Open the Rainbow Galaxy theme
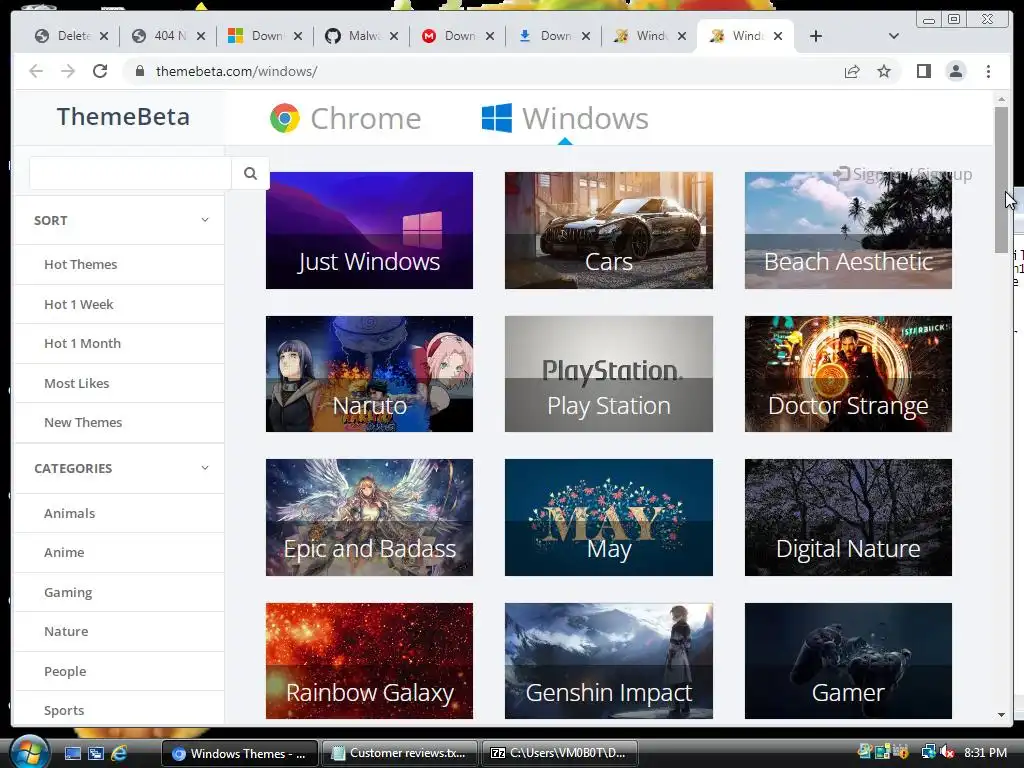 pyautogui.click(x=369, y=661)
